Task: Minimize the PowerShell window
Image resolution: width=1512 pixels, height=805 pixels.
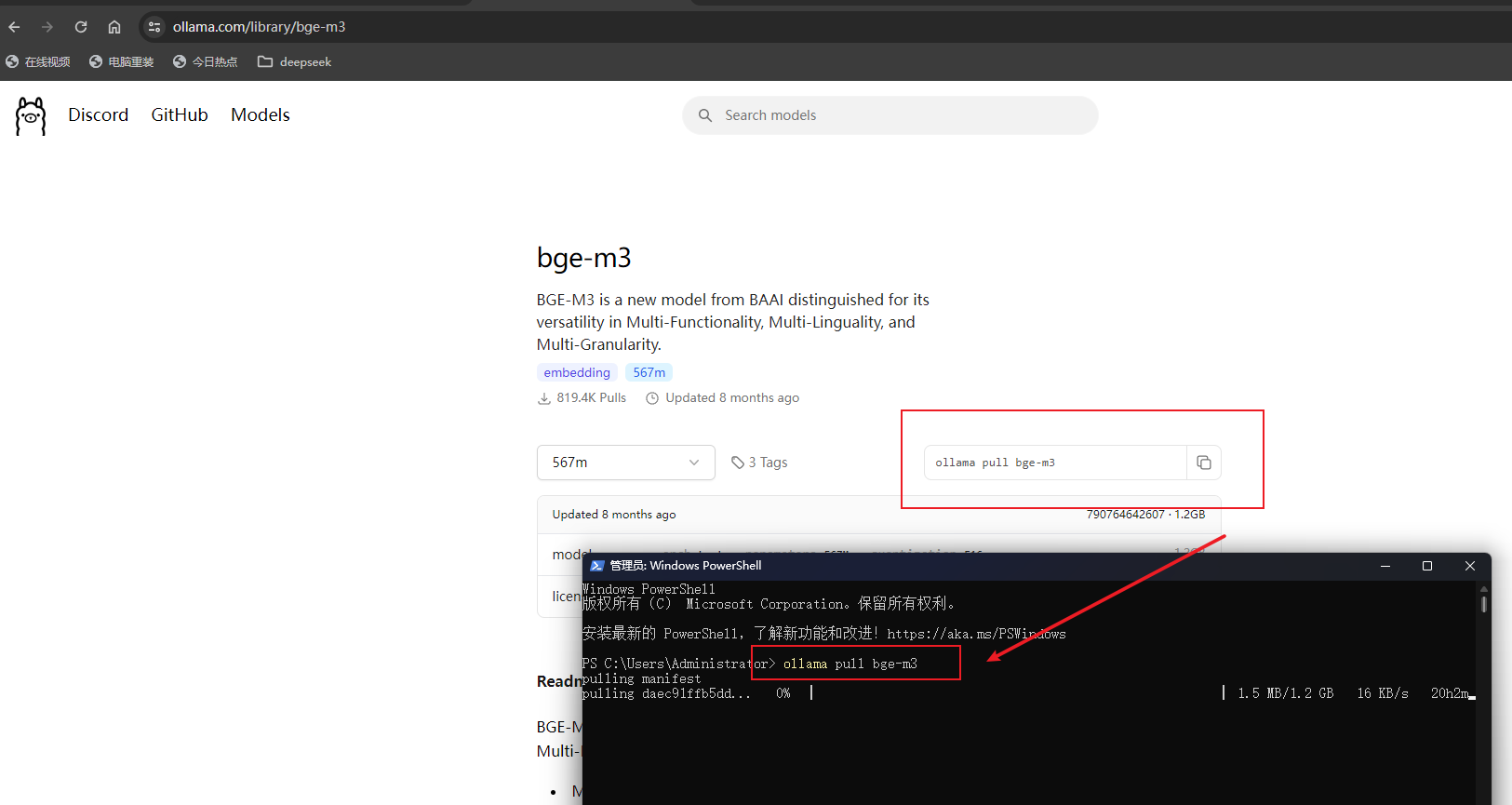Action: tap(1385, 566)
